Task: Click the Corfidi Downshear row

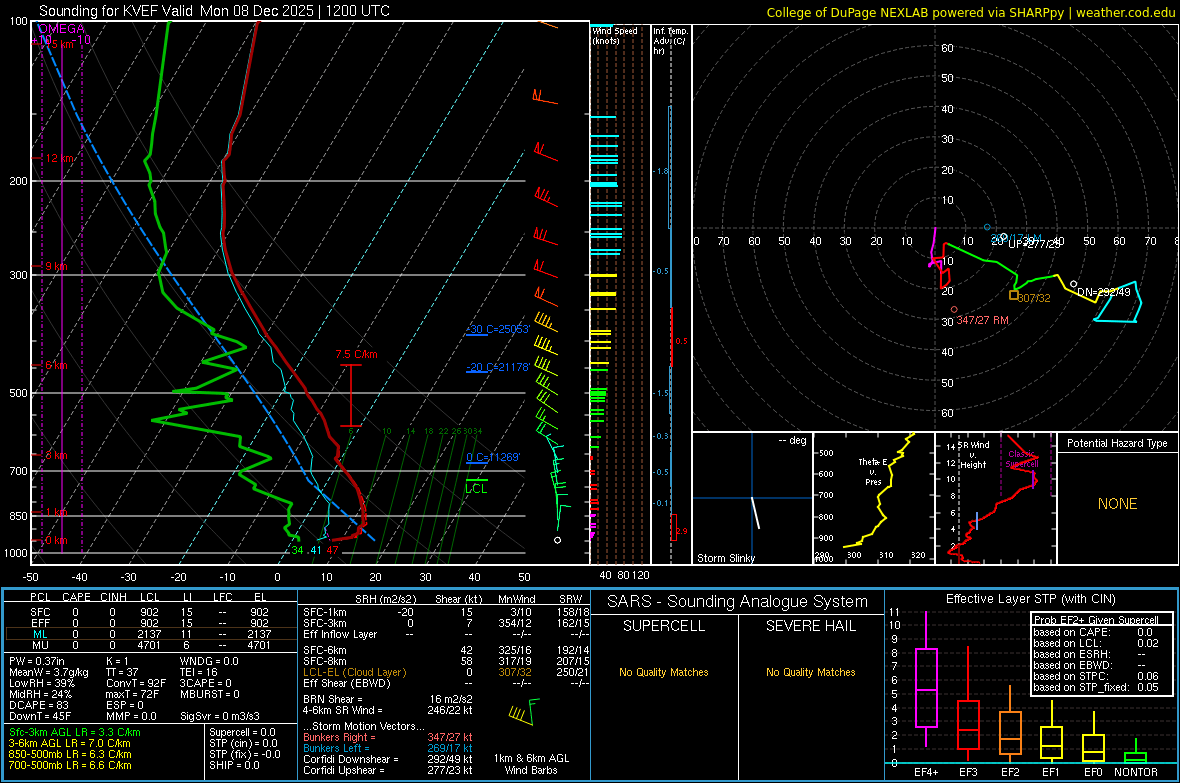Action: pos(388,759)
